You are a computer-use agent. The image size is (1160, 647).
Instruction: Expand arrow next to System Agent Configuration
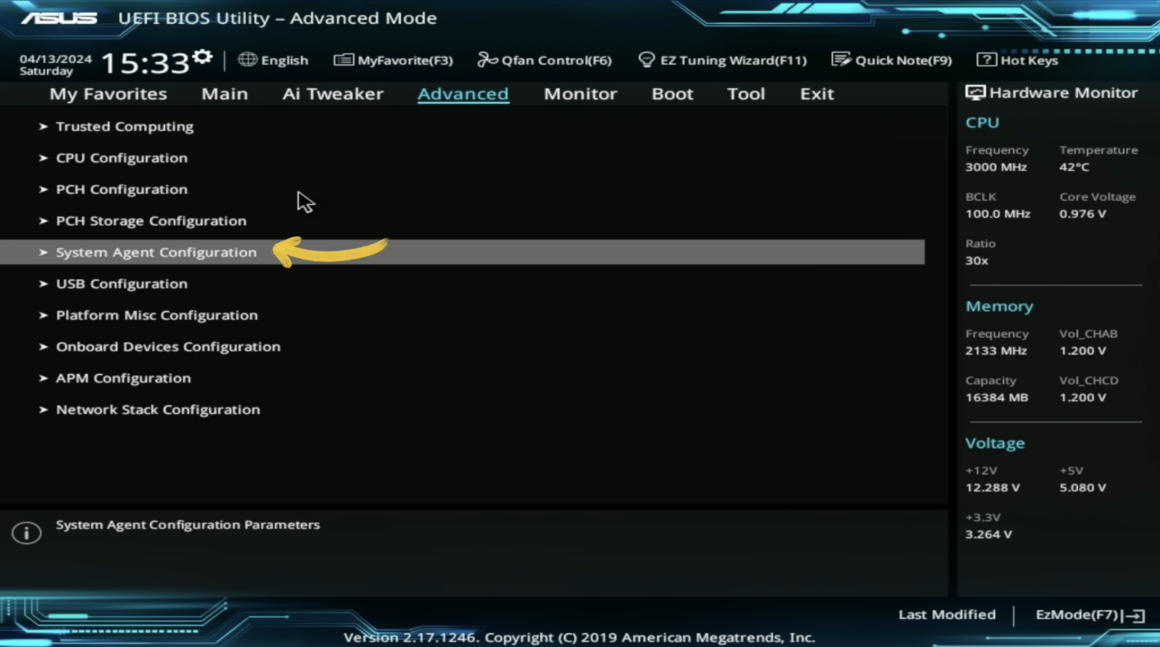tap(43, 252)
